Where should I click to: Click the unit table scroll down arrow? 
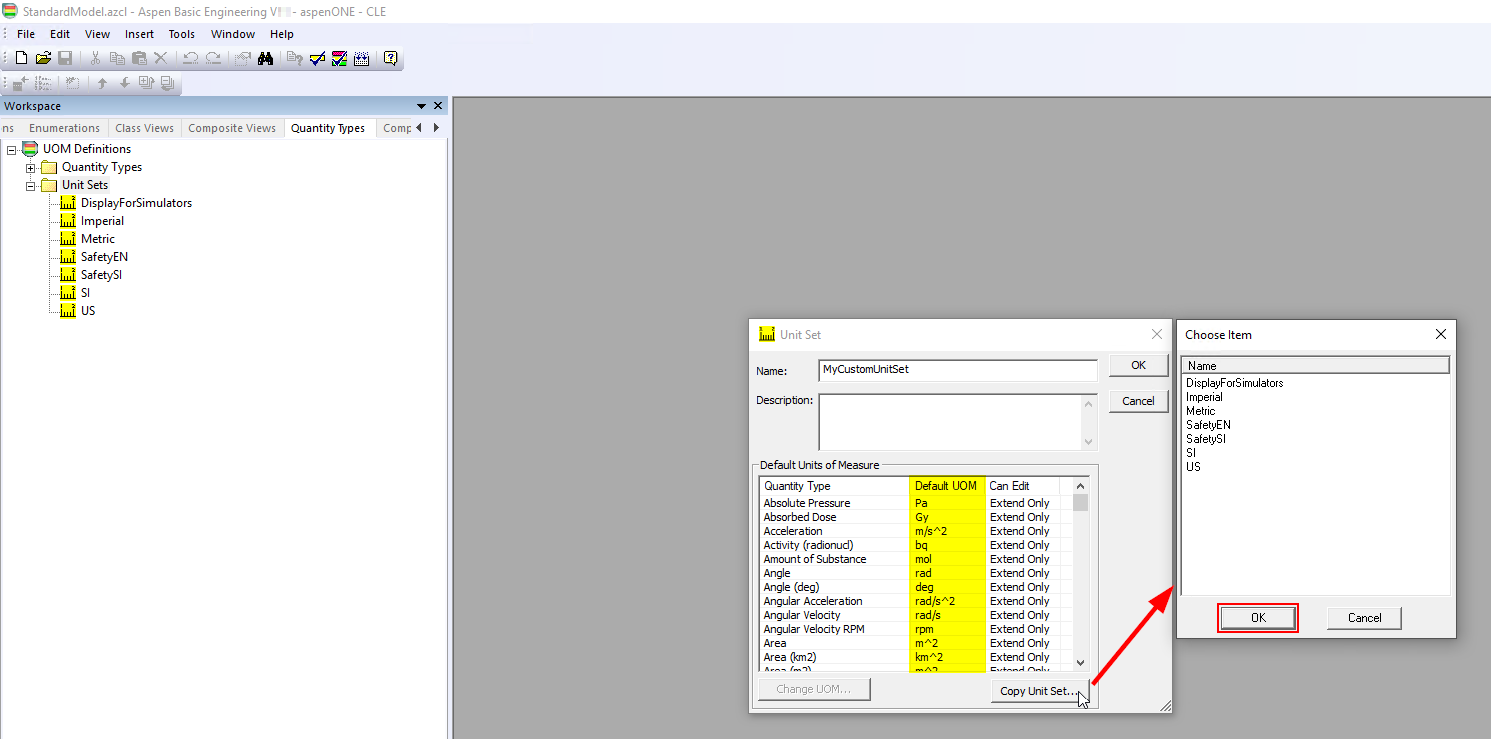(1080, 662)
